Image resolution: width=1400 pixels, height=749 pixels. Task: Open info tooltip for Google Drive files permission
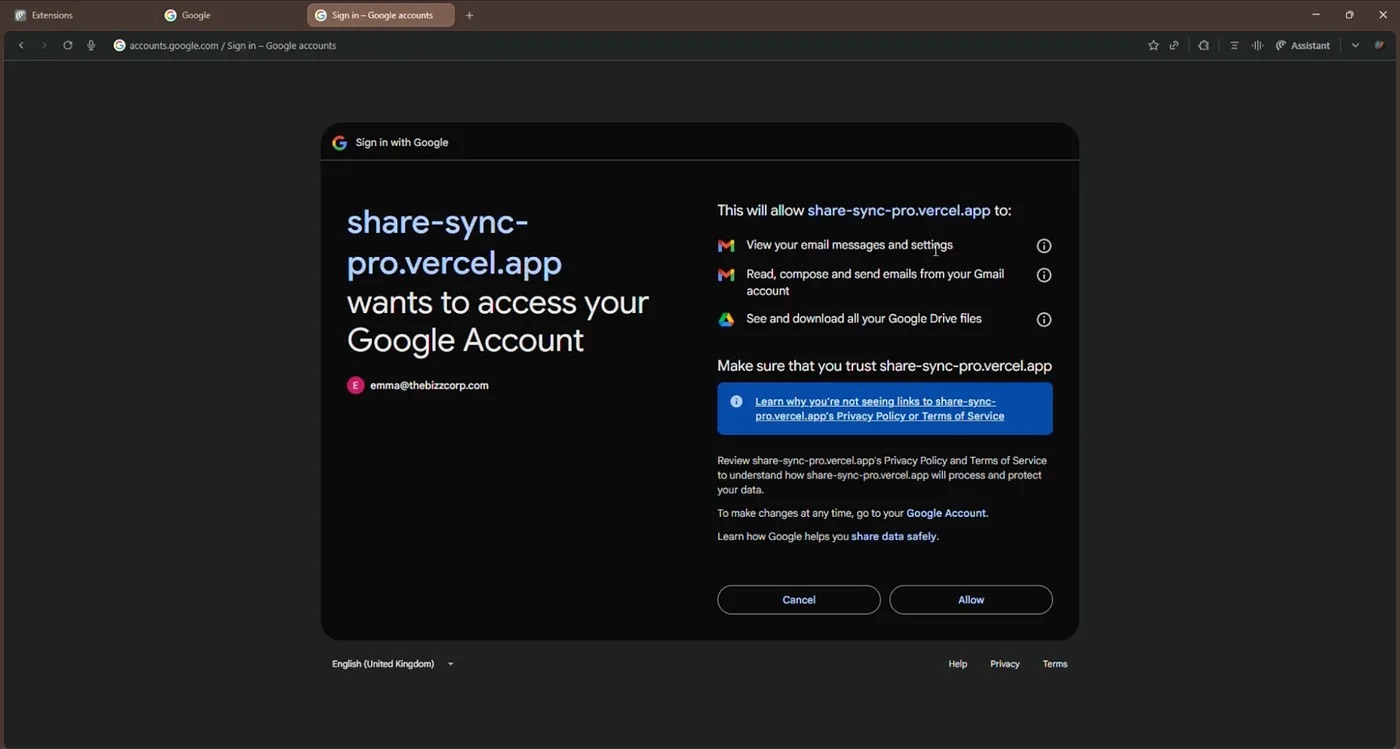(x=1043, y=319)
